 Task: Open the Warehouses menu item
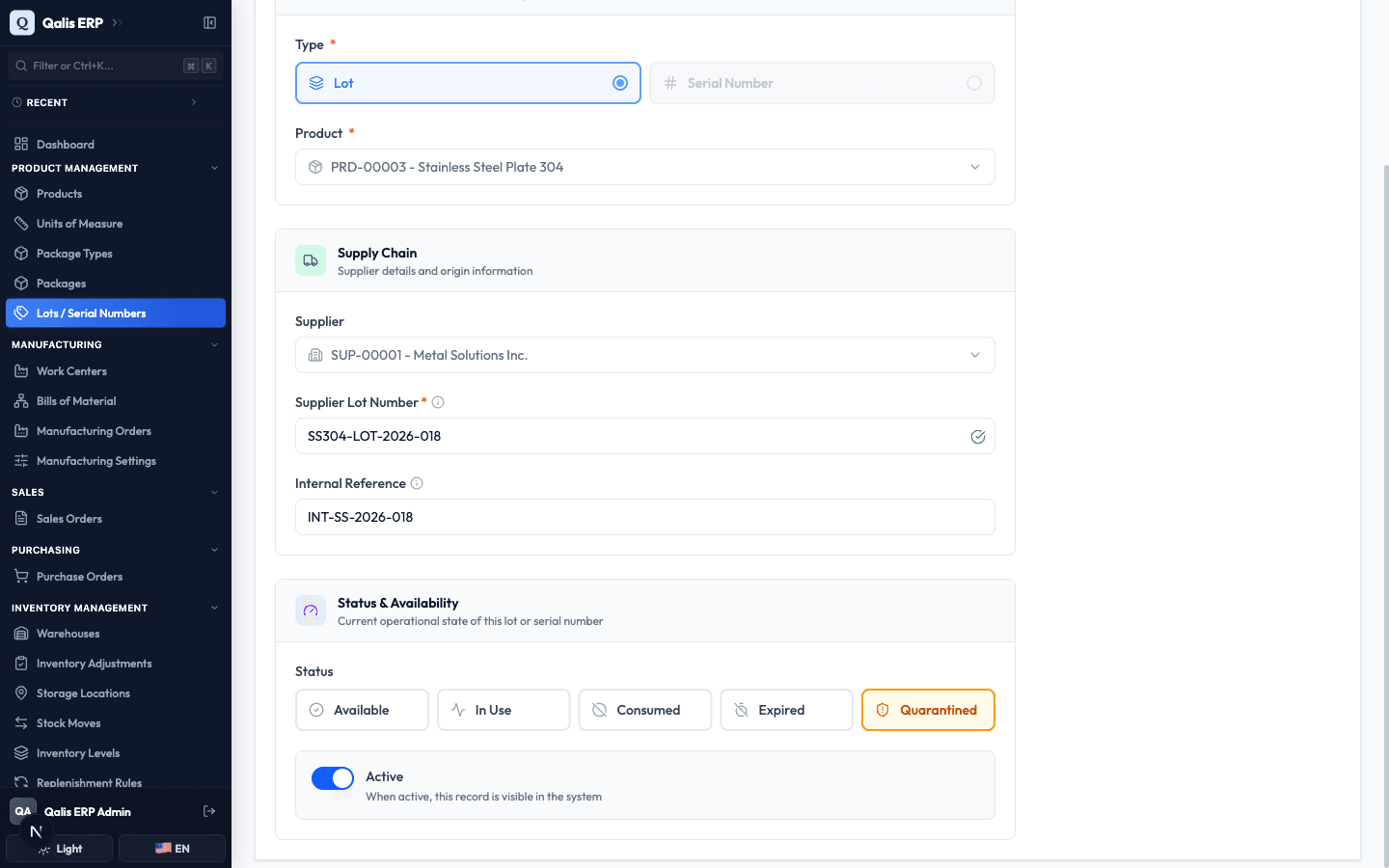coord(116,633)
